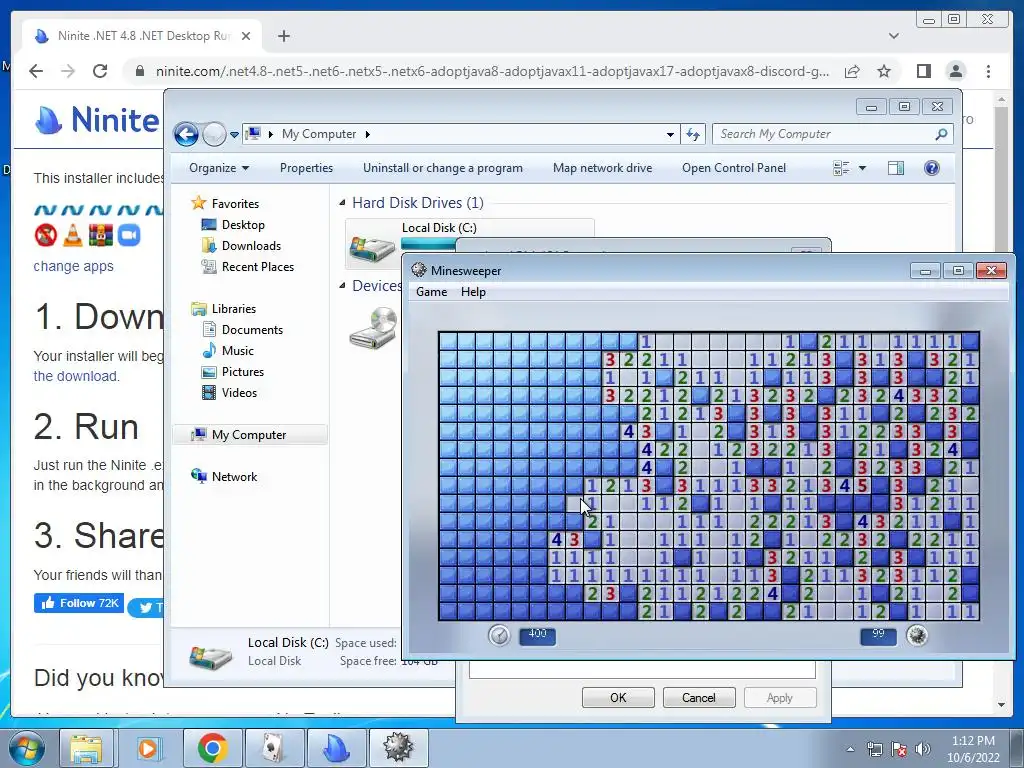
Task: Click the Explorer refresh button
Action: 692,134
